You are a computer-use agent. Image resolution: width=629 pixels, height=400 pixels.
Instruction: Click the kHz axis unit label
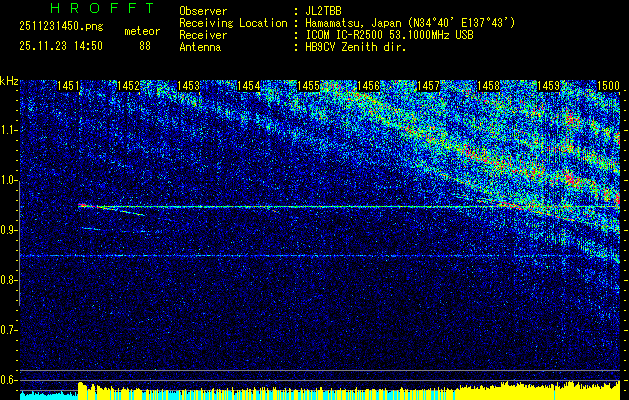coord(9,80)
